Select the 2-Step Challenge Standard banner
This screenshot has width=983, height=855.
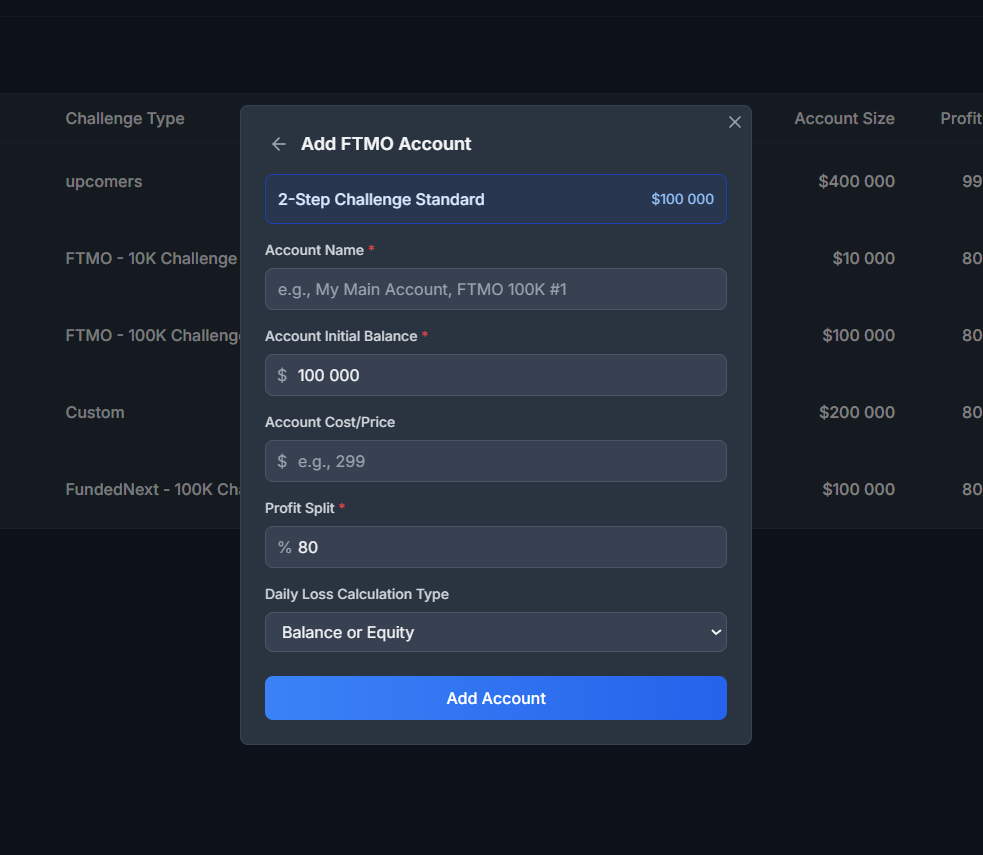point(496,199)
